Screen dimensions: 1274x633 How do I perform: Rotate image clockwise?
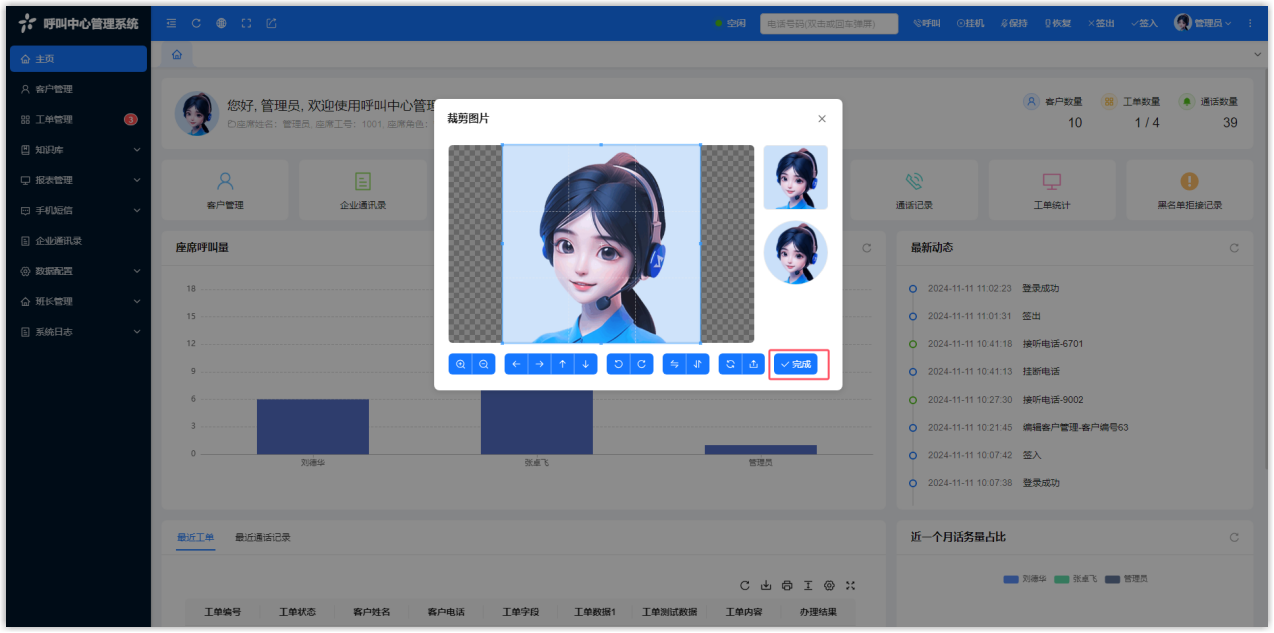click(642, 364)
